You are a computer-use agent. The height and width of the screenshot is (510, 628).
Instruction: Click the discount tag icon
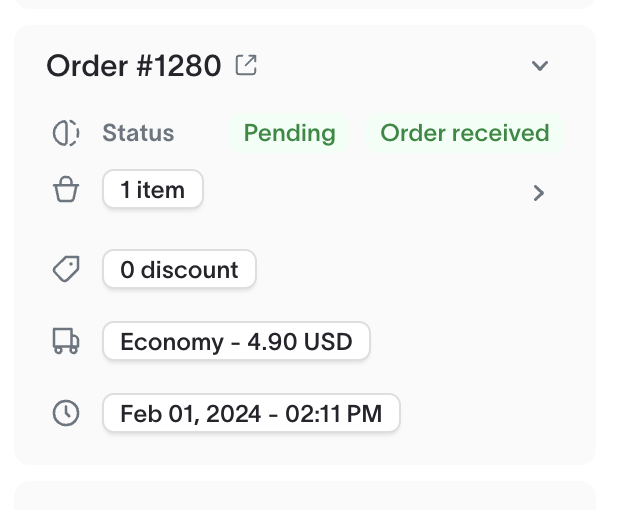(x=66, y=269)
